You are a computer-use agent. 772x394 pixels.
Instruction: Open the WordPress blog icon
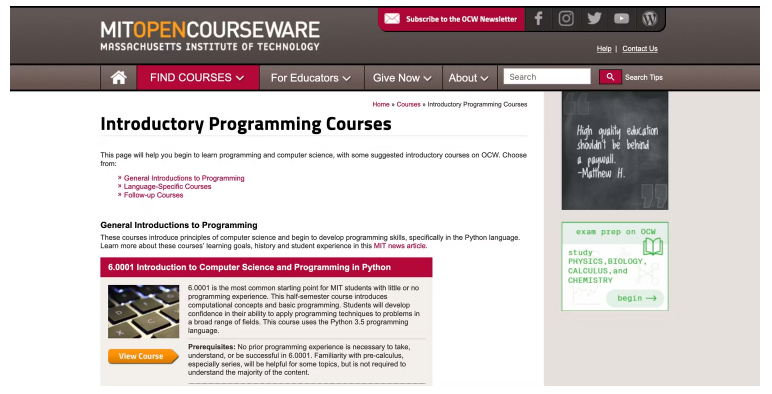[649, 19]
